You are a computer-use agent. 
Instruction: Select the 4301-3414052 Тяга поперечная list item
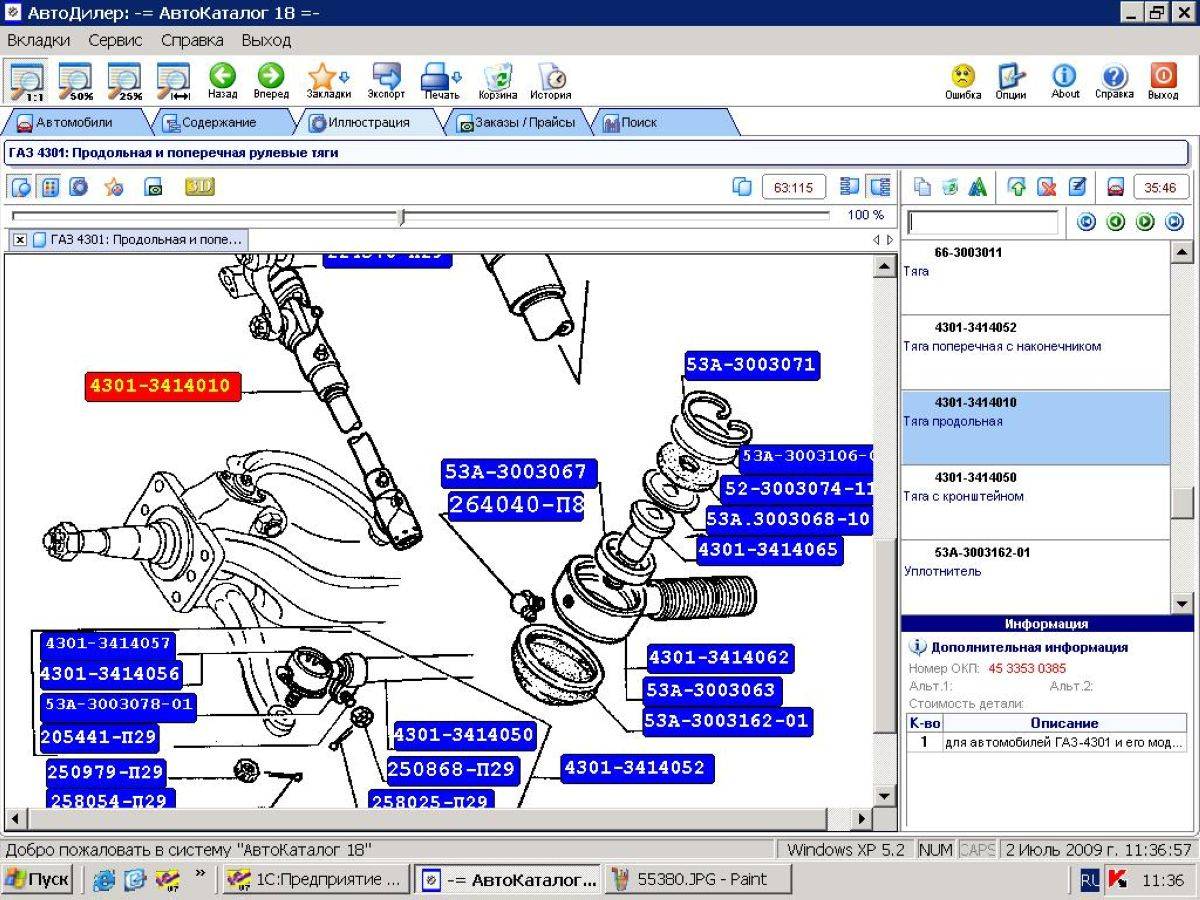tap(1036, 352)
